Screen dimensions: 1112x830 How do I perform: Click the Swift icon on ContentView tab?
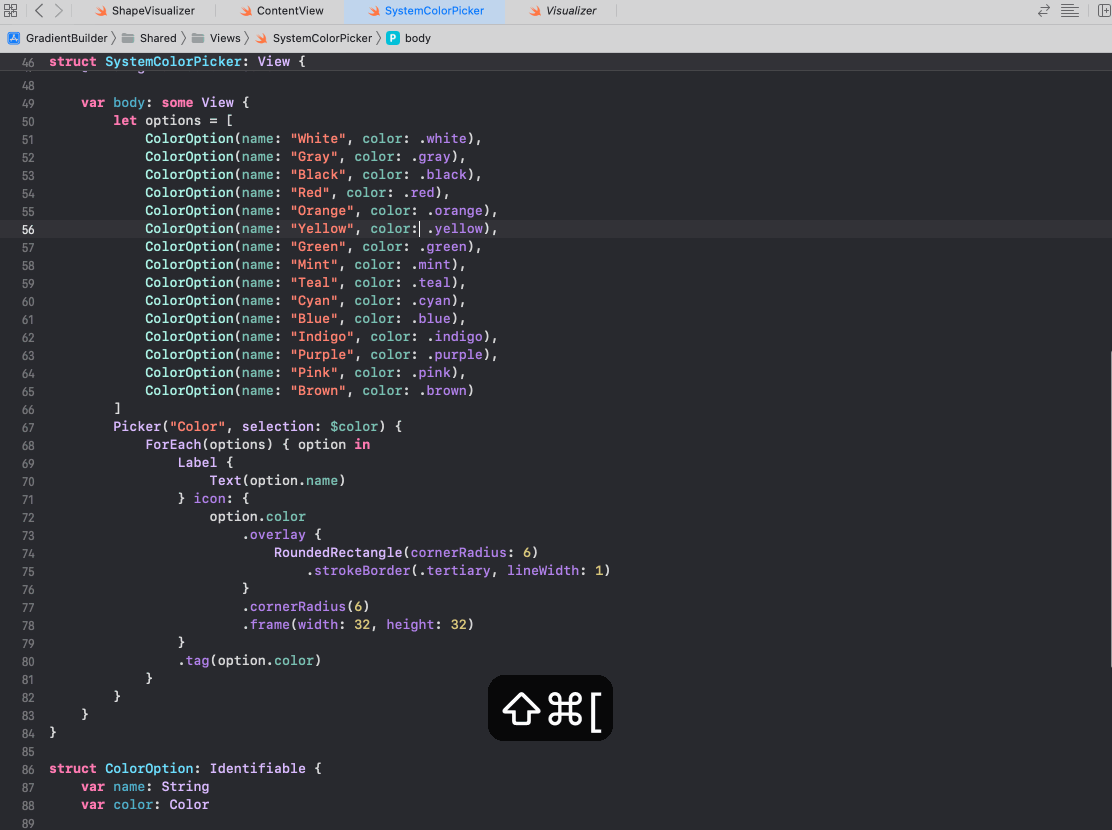[x=246, y=11]
